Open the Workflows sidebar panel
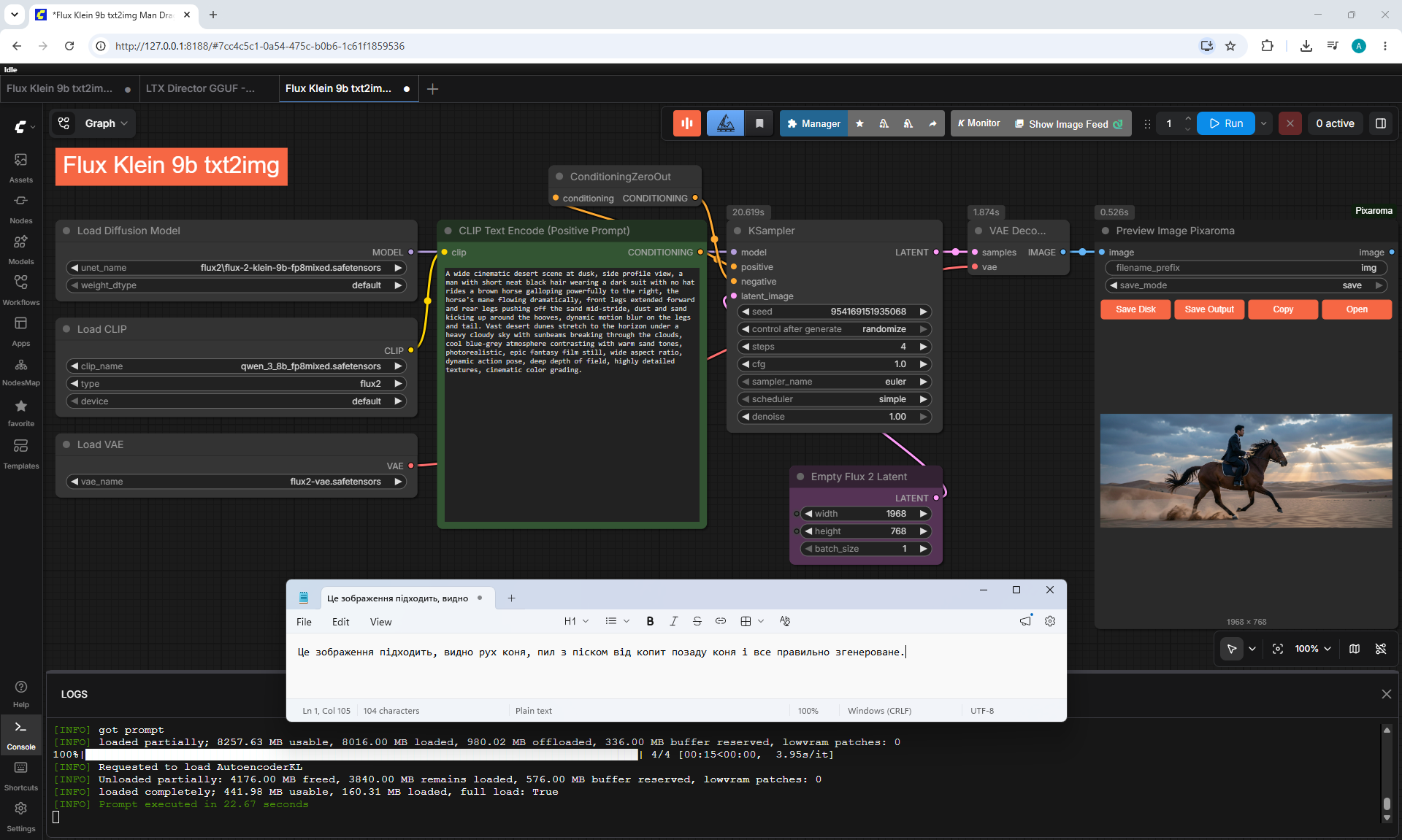This screenshot has height=840, width=1402. [x=20, y=290]
